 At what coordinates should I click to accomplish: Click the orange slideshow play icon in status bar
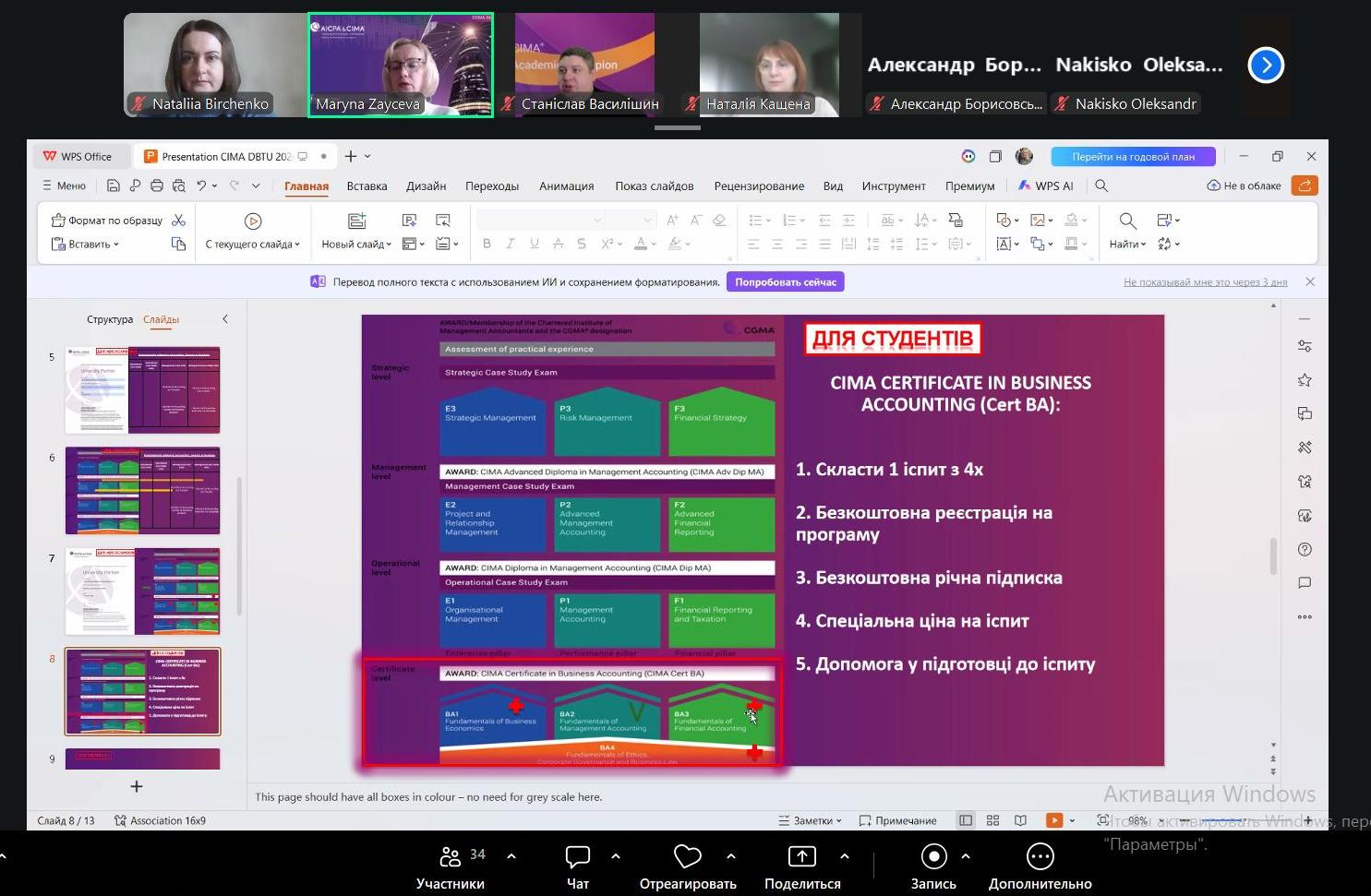(1053, 820)
